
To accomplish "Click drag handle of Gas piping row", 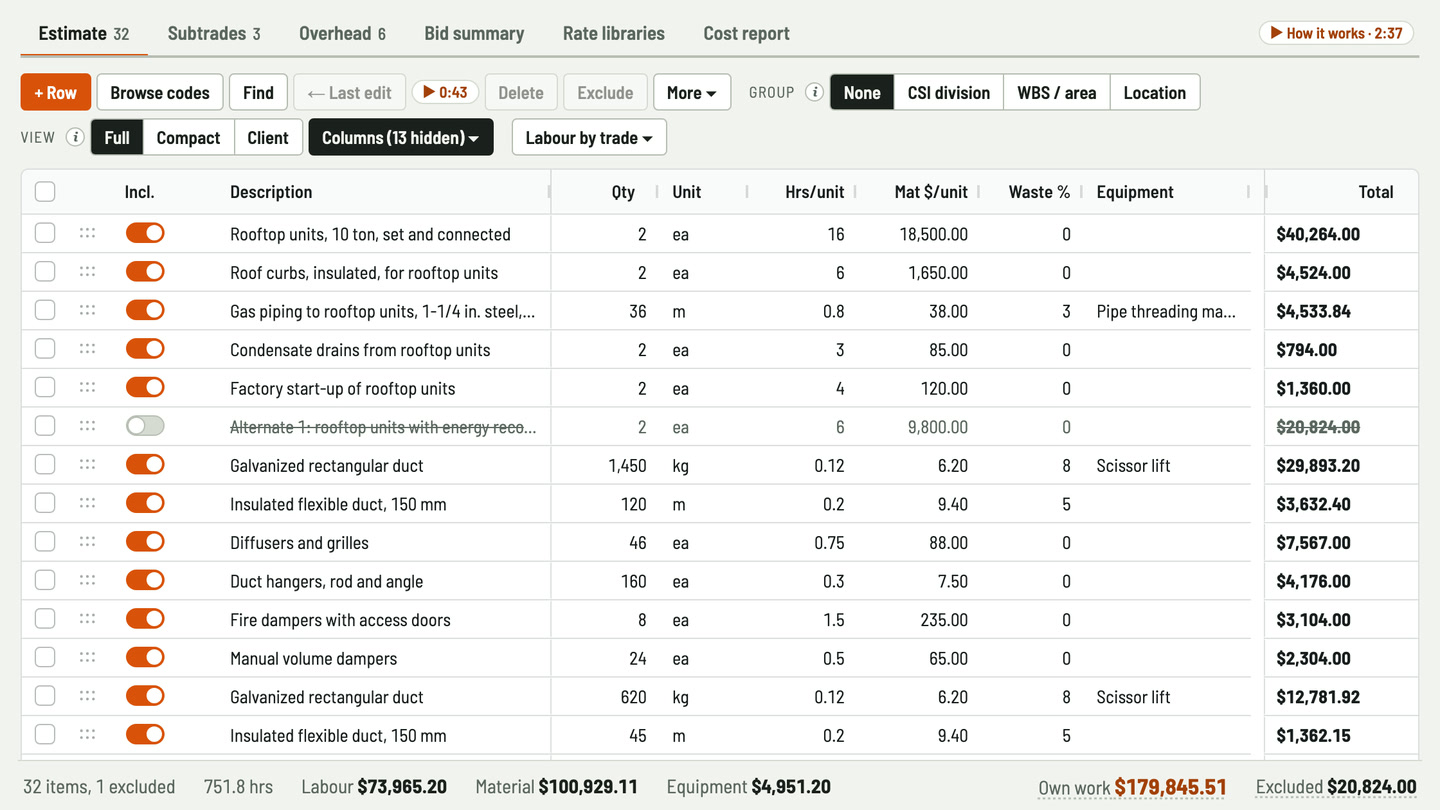I will (x=87, y=310).
